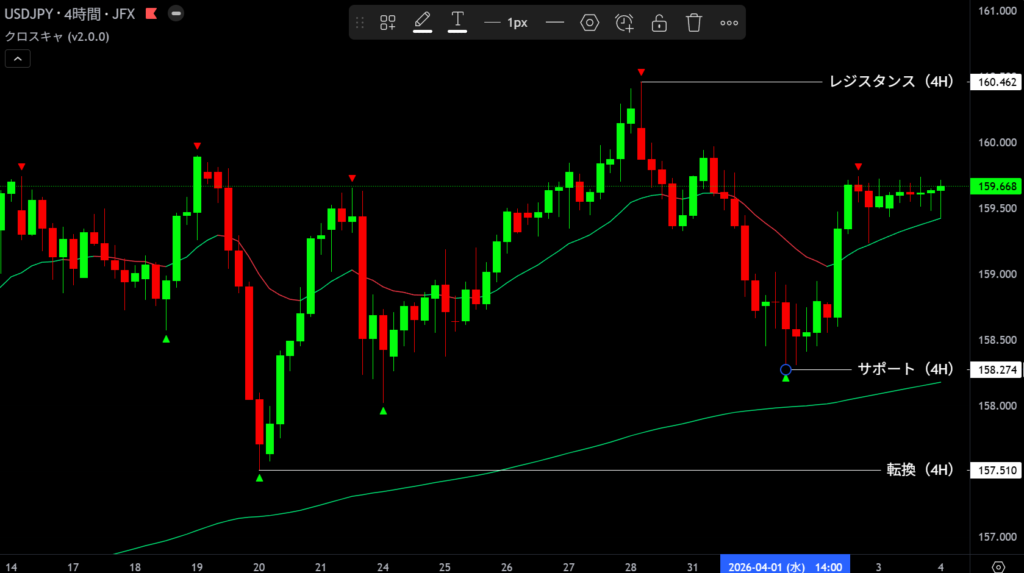Delete drawing with the trash icon

pyautogui.click(x=694, y=22)
